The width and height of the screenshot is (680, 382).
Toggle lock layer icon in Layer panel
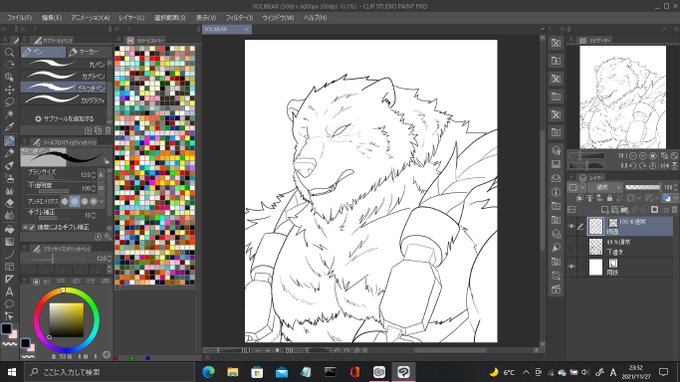tap(609, 198)
